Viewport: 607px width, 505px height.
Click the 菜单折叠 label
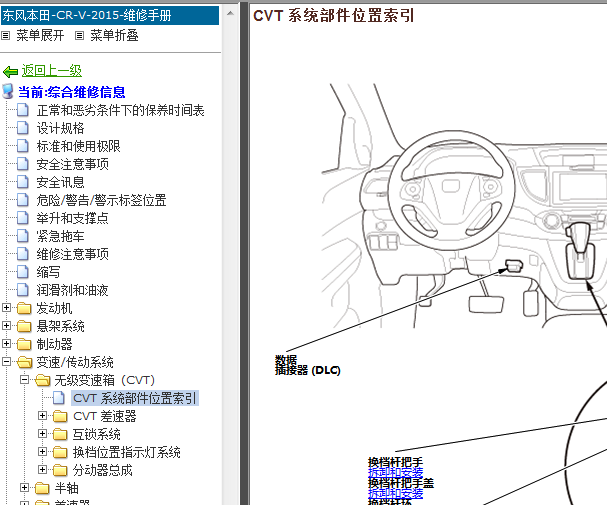114,36
